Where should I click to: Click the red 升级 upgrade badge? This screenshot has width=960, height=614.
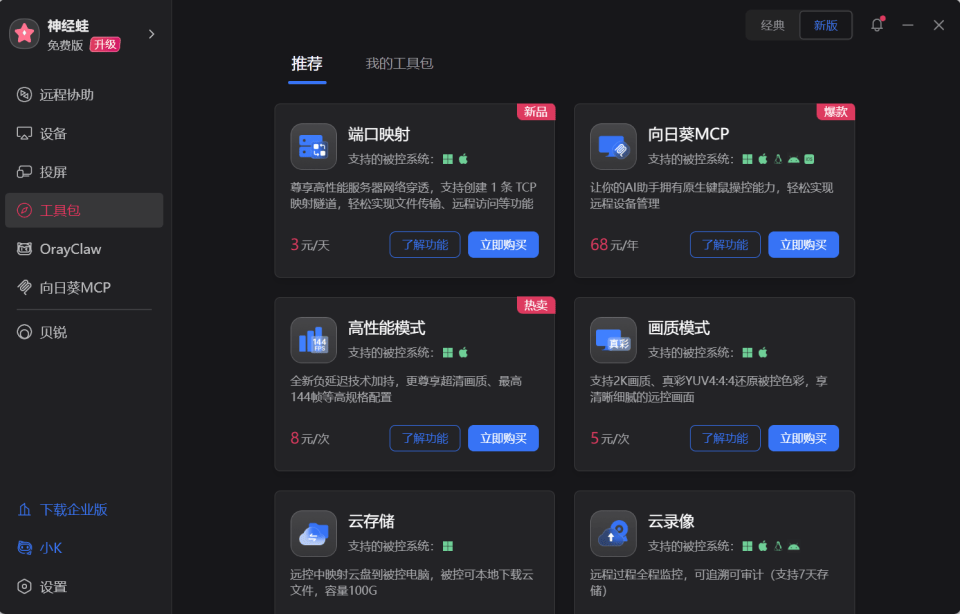click(x=105, y=45)
